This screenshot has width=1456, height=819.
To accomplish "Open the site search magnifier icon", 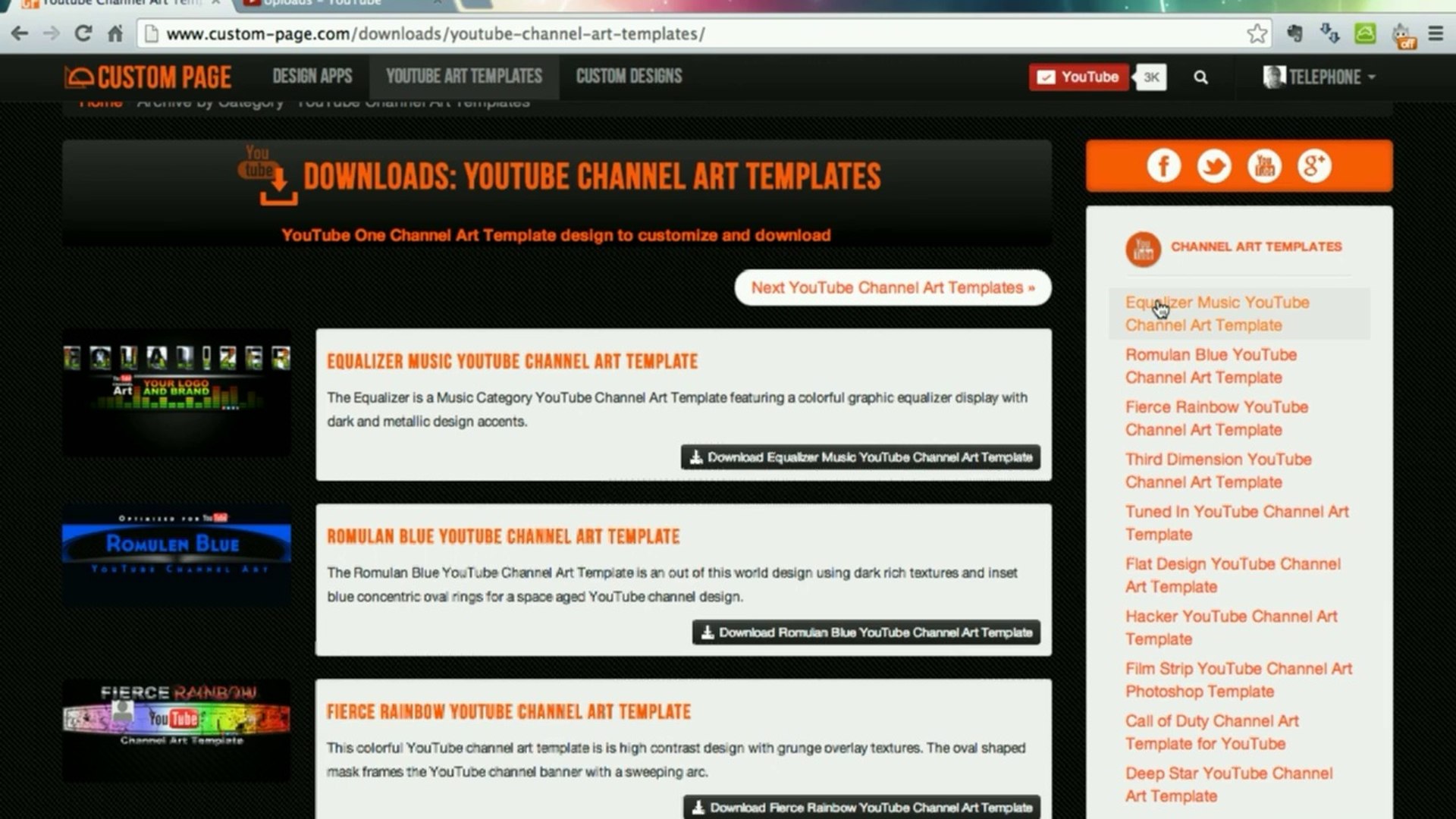I will click(x=1200, y=77).
